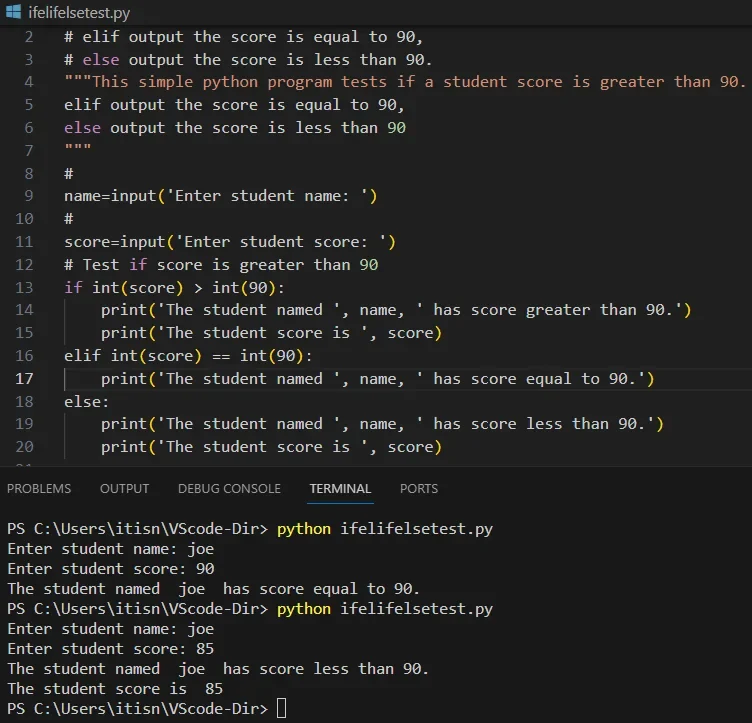Viewport: 752px width, 723px height.
Task: Click the terminal output 'The student score is 85'
Action: (115, 689)
